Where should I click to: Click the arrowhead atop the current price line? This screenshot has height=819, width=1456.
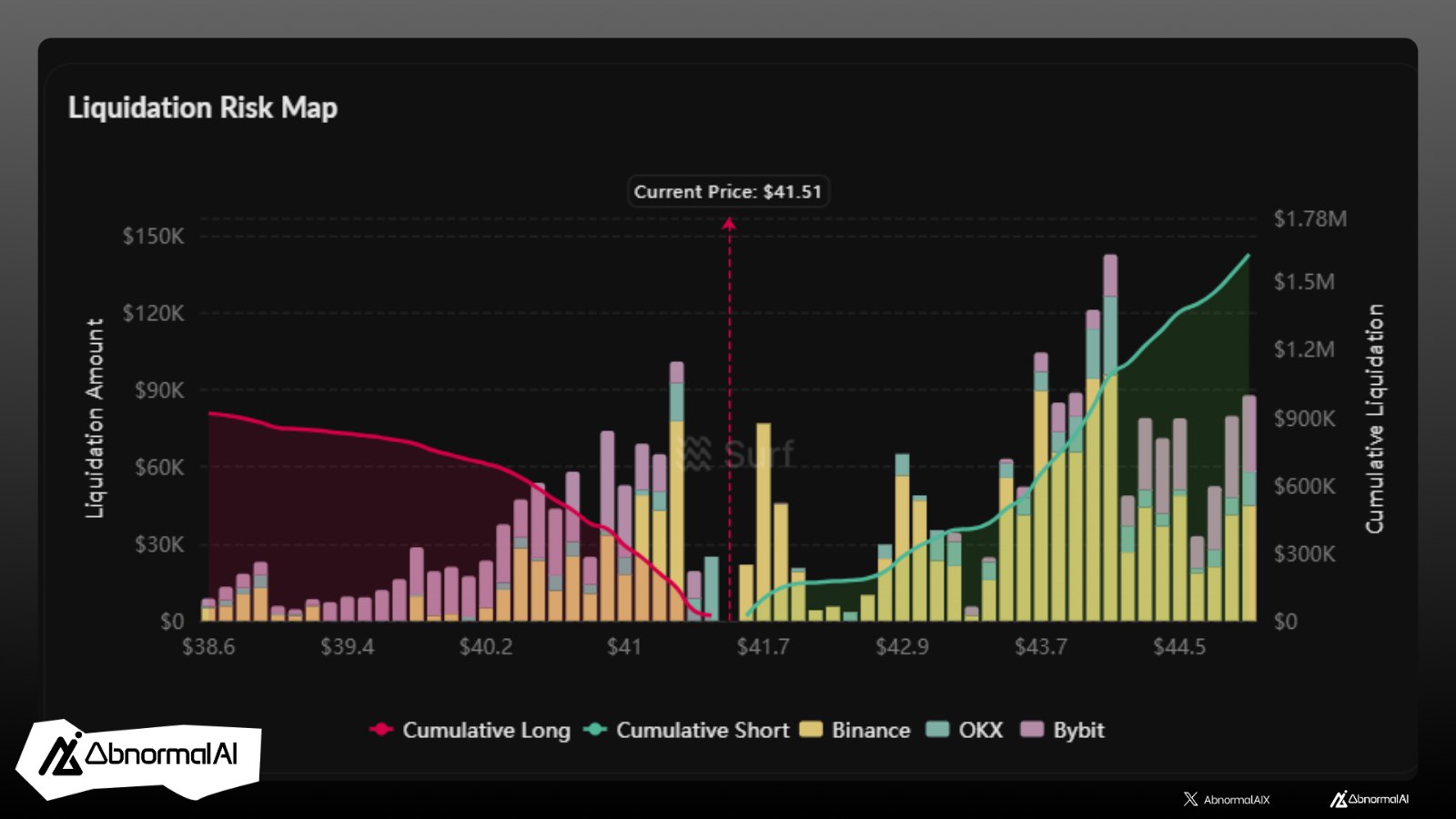pyautogui.click(x=729, y=223)
